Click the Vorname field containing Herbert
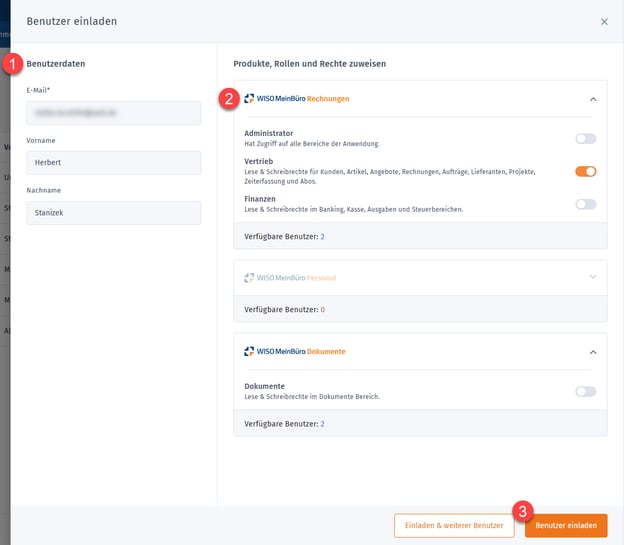The width and height of the screenshot is (624, 545). coord(113,163)
